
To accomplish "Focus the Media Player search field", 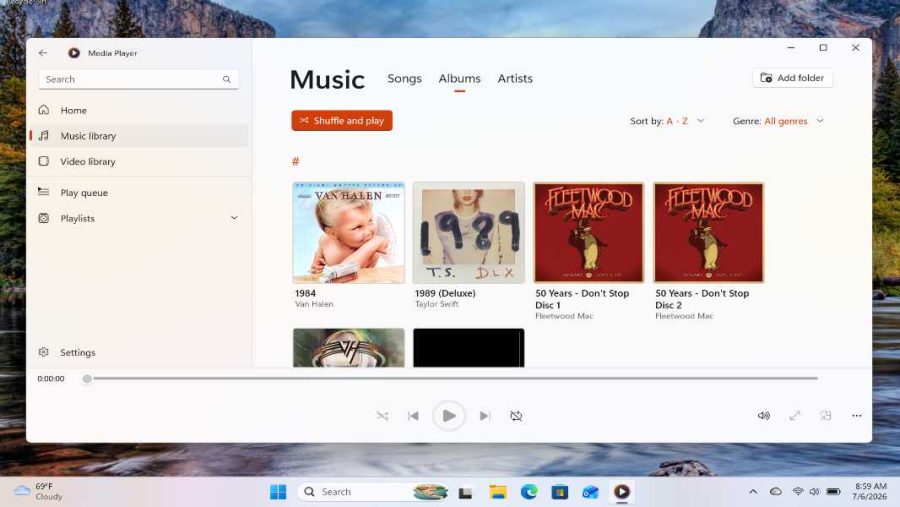I will pyautogui.click(x=139, y=79).
